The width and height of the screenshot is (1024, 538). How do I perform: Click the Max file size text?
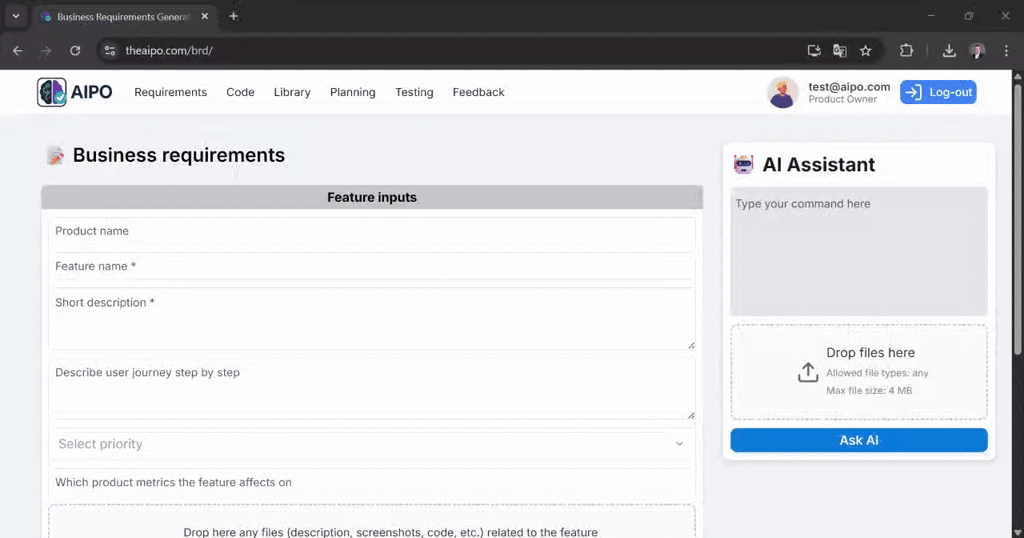click(x=869, y=390)
